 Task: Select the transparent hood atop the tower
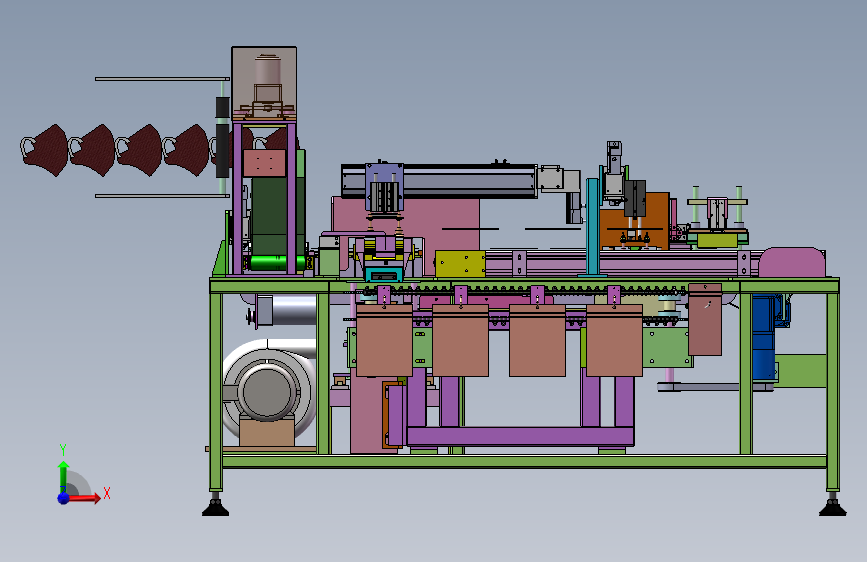(x=264, y=82)
